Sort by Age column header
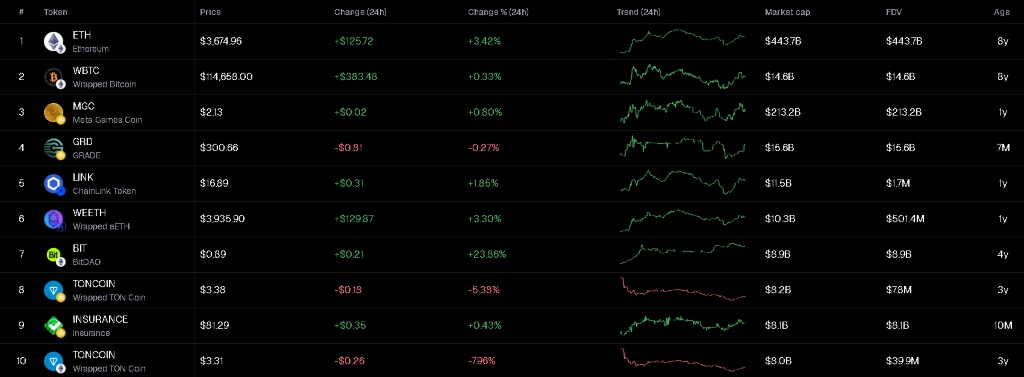 [x=1001, y=12]
